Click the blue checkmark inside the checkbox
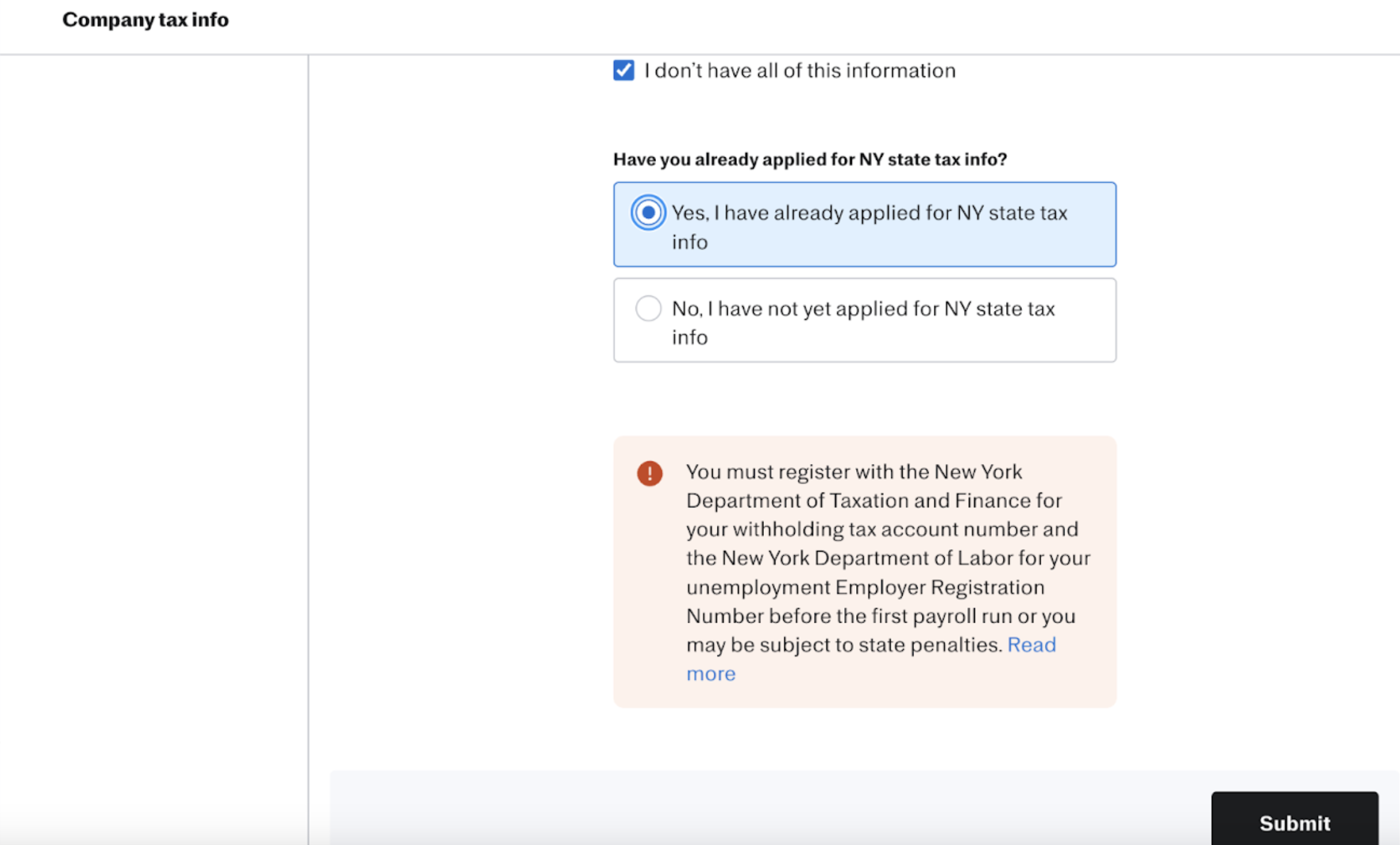Image resolution: width=1400 pixels, height=845 pixels. tap(623, 70)
